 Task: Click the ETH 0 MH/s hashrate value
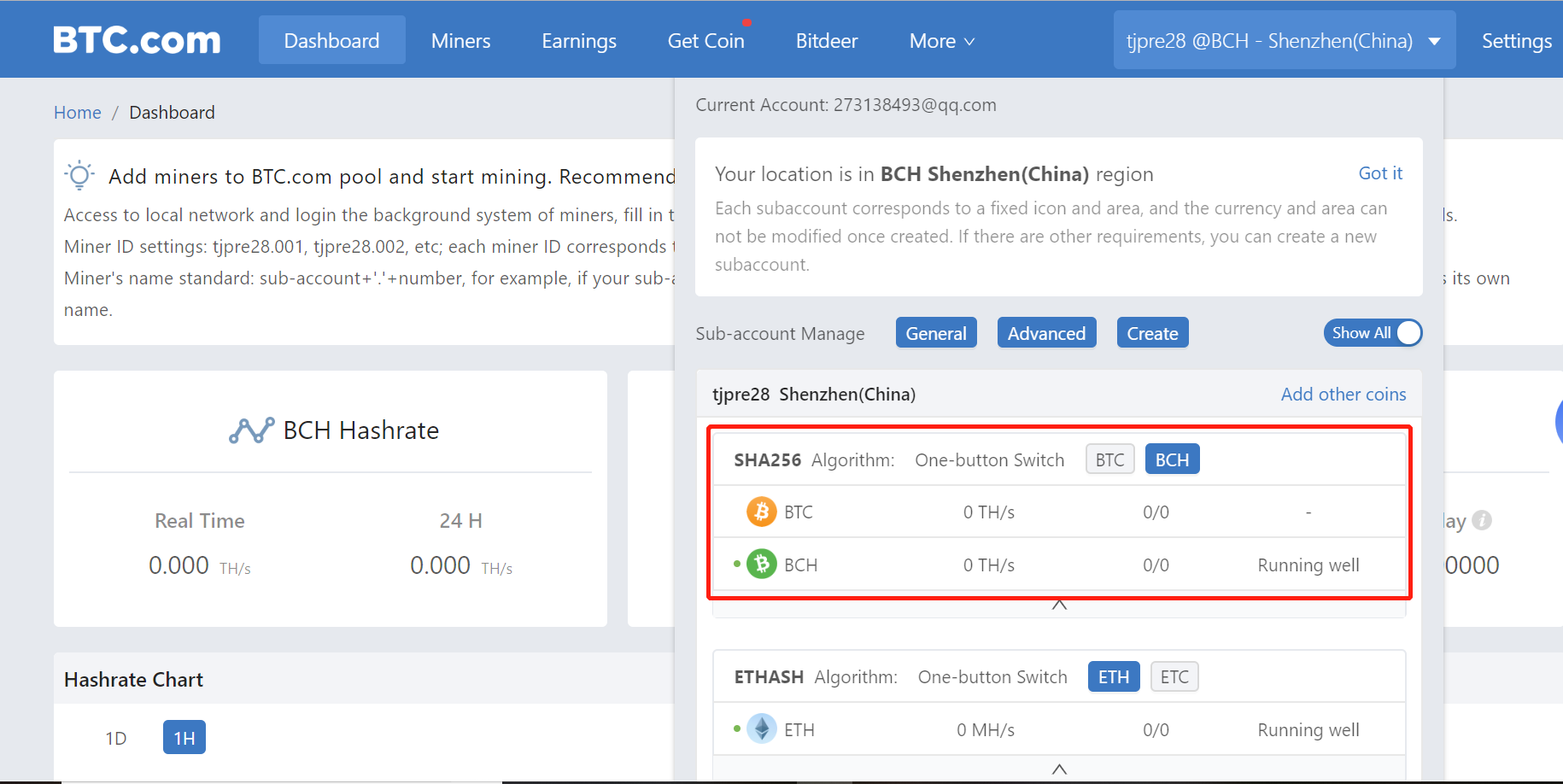[986, 729]
